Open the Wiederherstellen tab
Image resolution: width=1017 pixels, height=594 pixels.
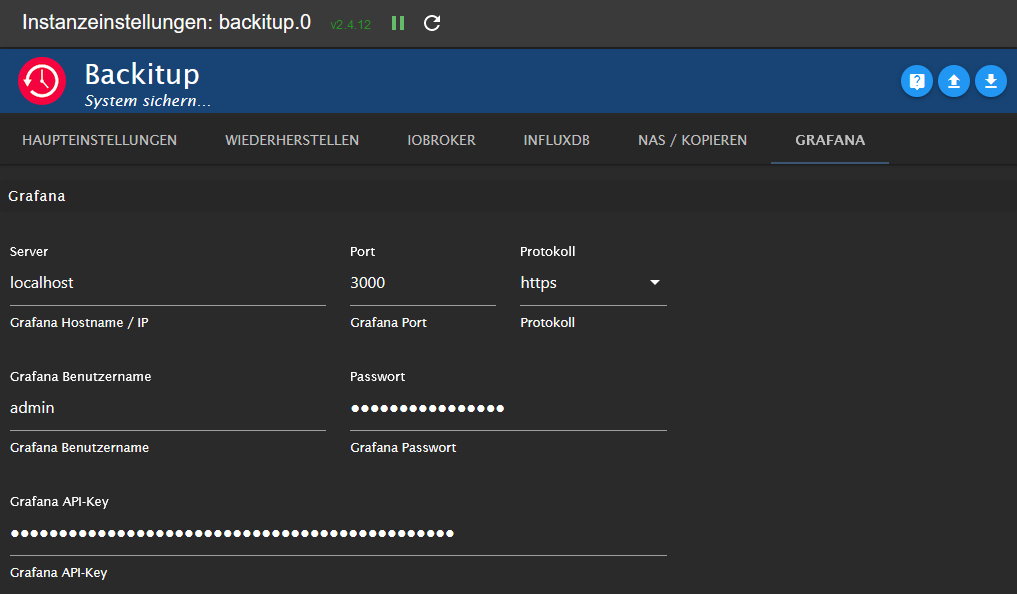(292, 140)
